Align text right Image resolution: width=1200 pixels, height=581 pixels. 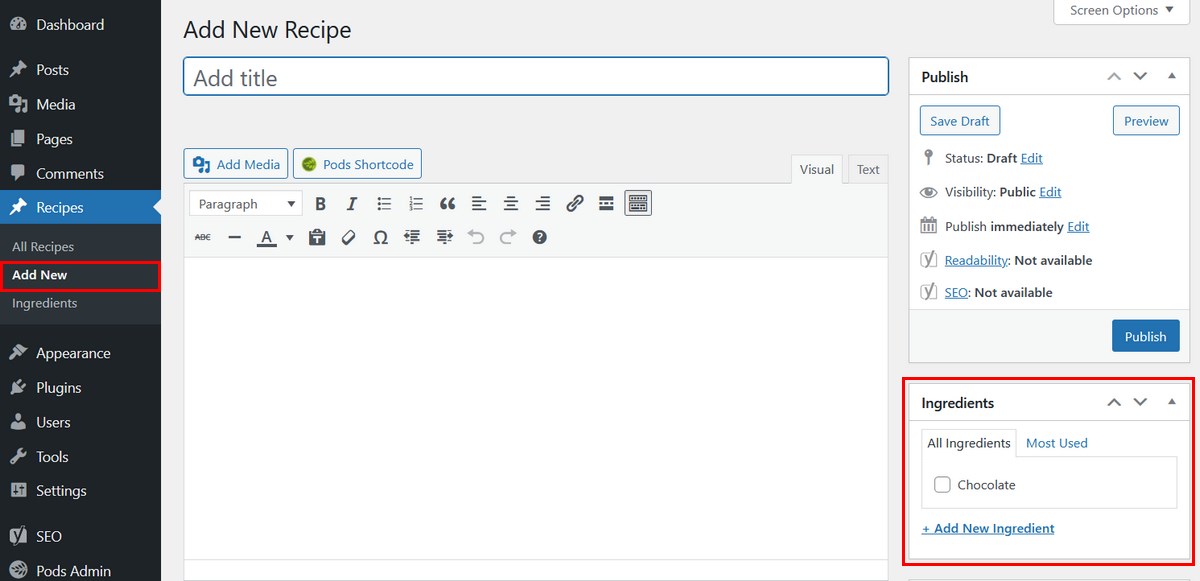[542, 204]
